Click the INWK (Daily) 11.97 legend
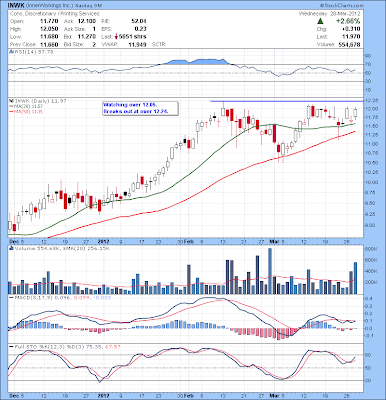This screenshot has width=386, height=400. [x=37, y=101]
